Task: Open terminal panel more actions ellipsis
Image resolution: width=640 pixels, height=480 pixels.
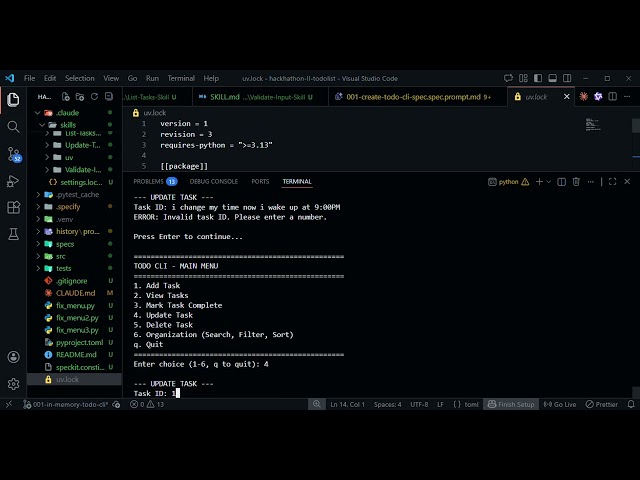Action: click(591, 182)
